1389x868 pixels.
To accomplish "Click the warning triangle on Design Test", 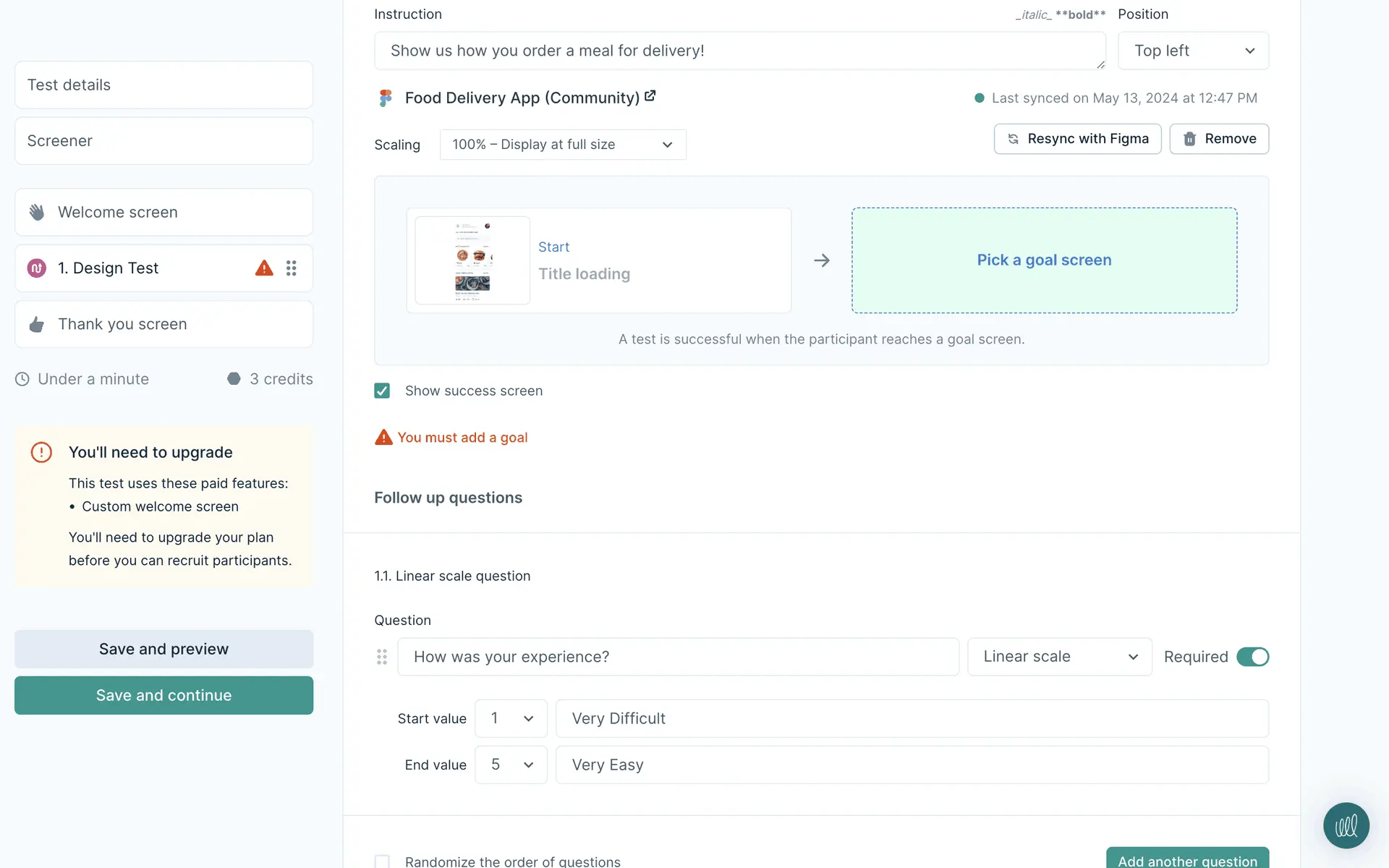I will click(264, 268).
